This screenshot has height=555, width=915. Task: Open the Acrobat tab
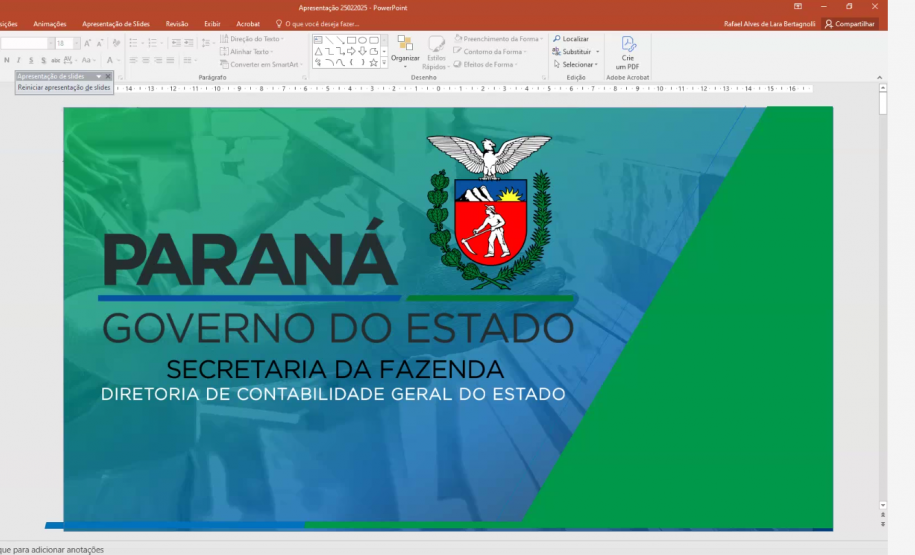248,24
